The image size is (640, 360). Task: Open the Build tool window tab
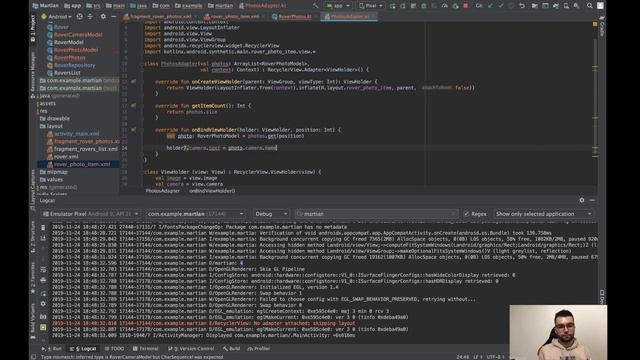tap(231, 349)
